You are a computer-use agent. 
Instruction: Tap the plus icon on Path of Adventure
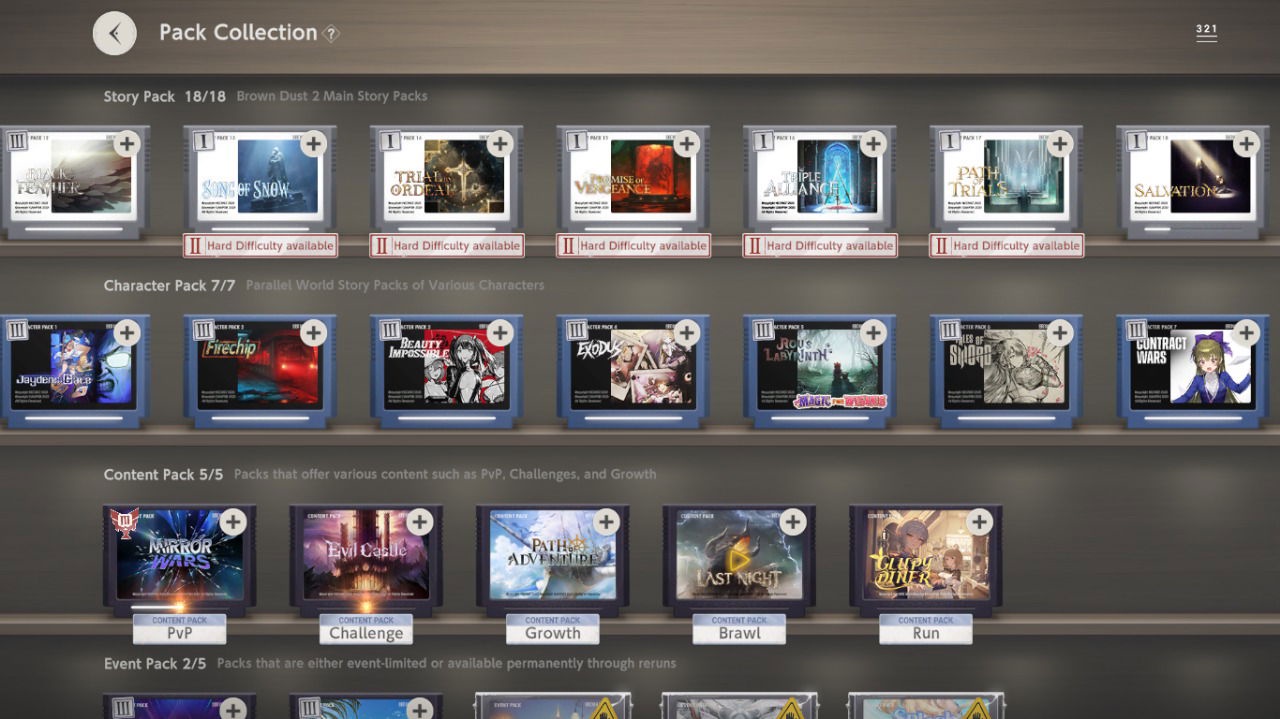click(606, 521)
